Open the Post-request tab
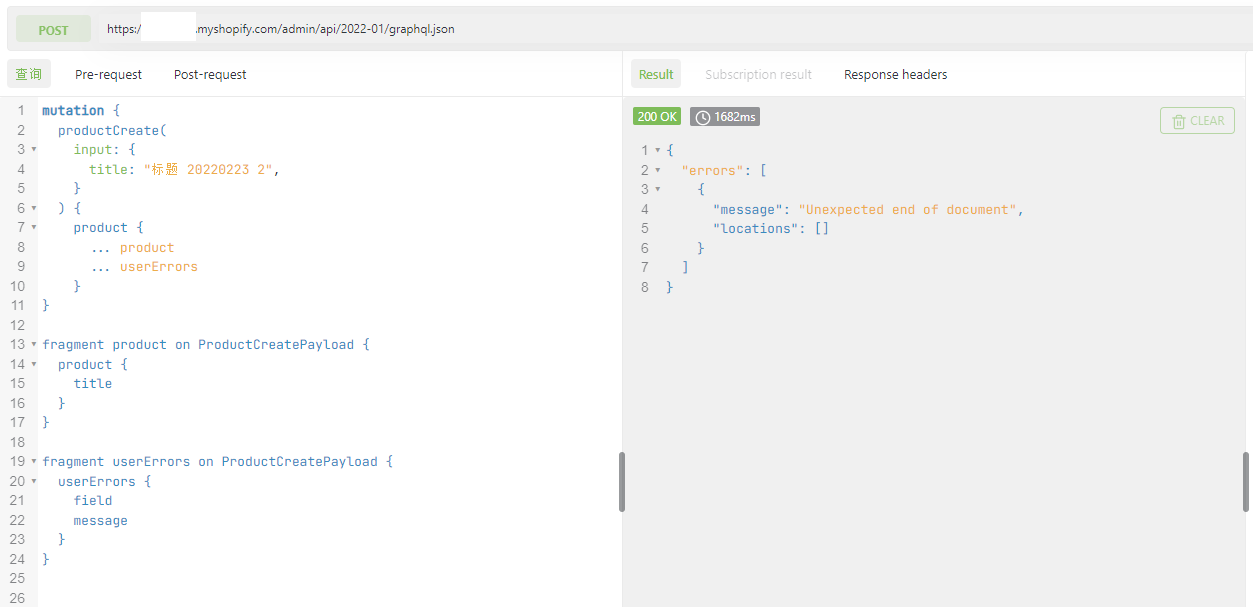The image size is (1253, 607). click(210, 74)
